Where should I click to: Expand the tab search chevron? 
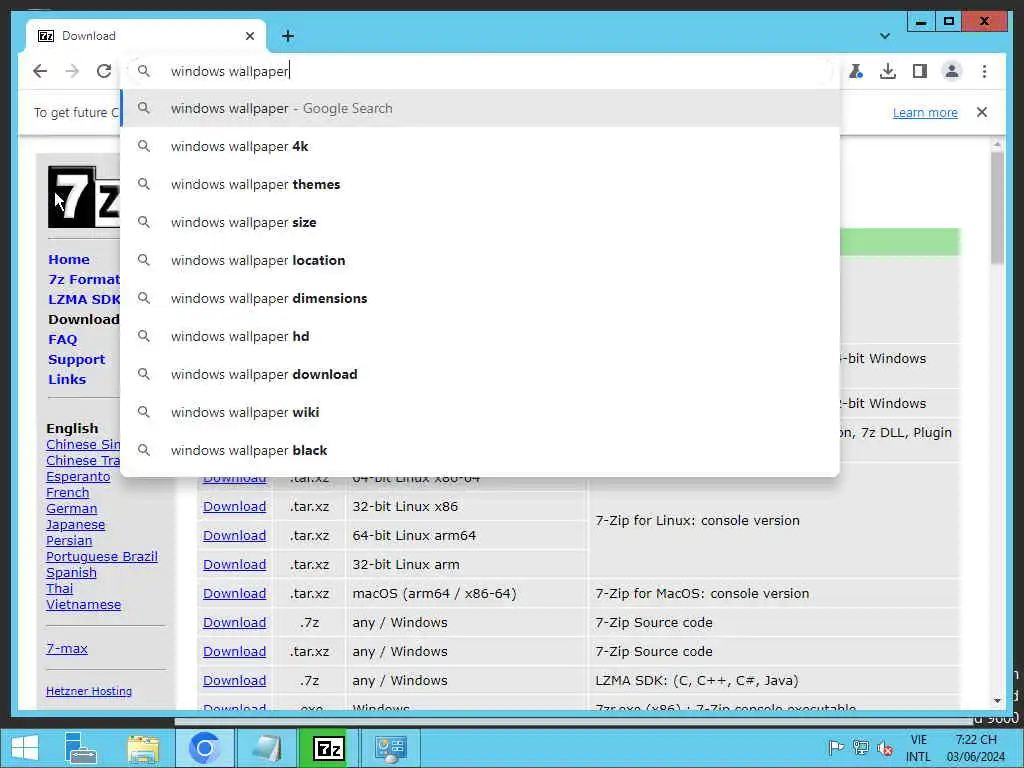885,36
